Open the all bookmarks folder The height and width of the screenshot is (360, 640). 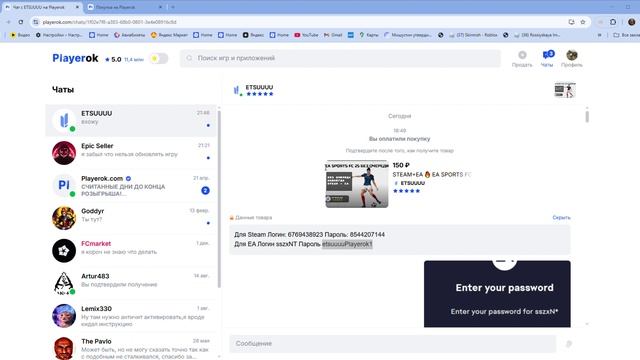point(627,35)
